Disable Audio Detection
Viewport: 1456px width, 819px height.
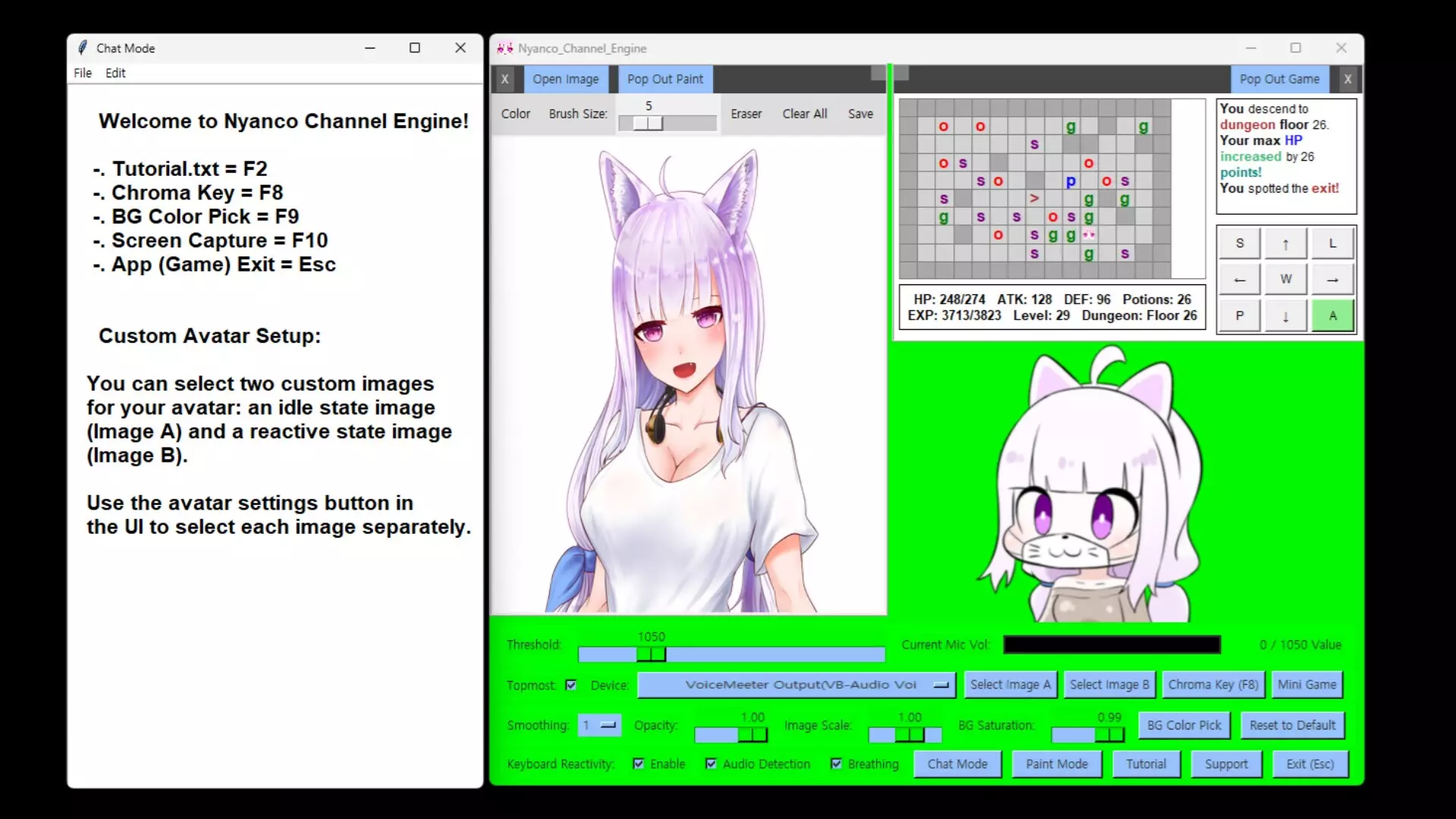click(x=711, y=764)
